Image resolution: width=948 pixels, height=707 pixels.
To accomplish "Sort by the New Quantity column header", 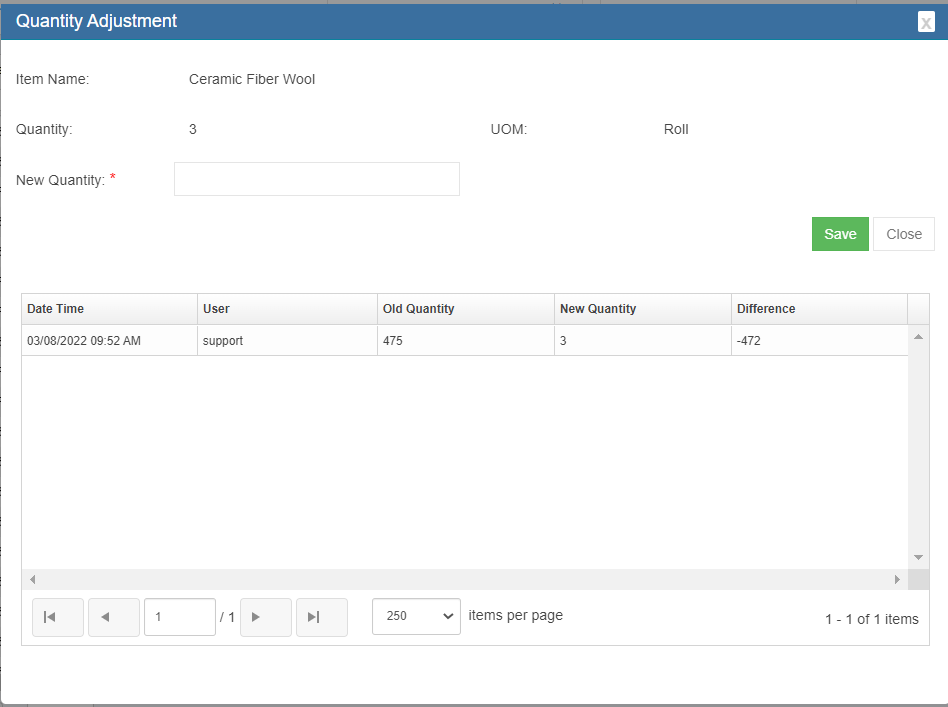I will pos(598,309).
